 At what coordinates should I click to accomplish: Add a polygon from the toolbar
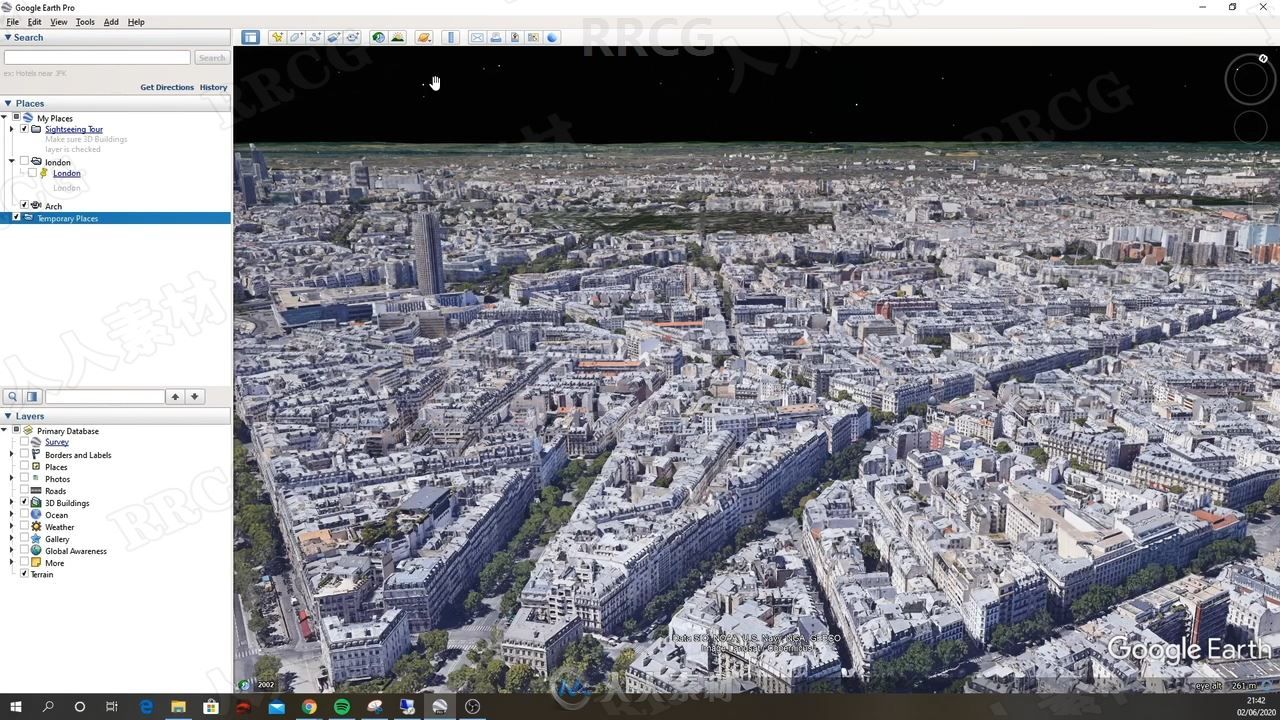(296, 37)
